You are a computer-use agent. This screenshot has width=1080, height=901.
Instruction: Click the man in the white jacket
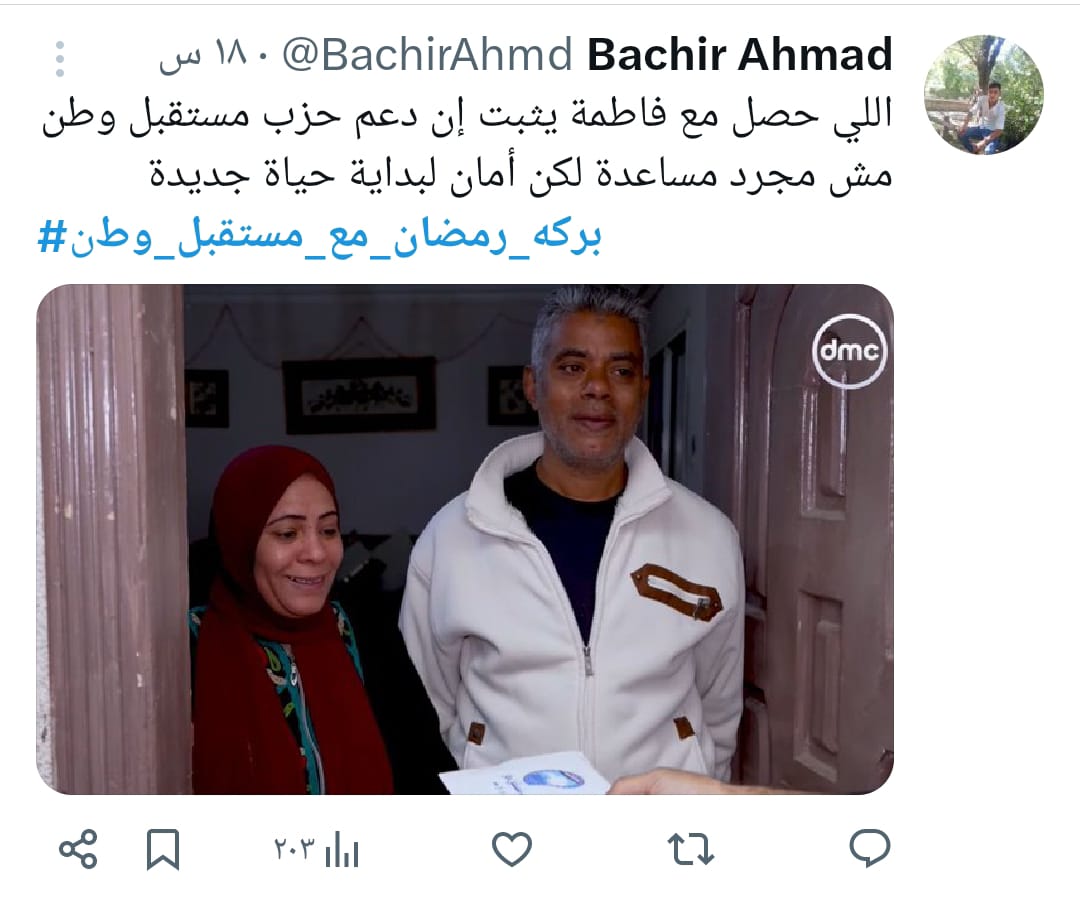point(575,537)
